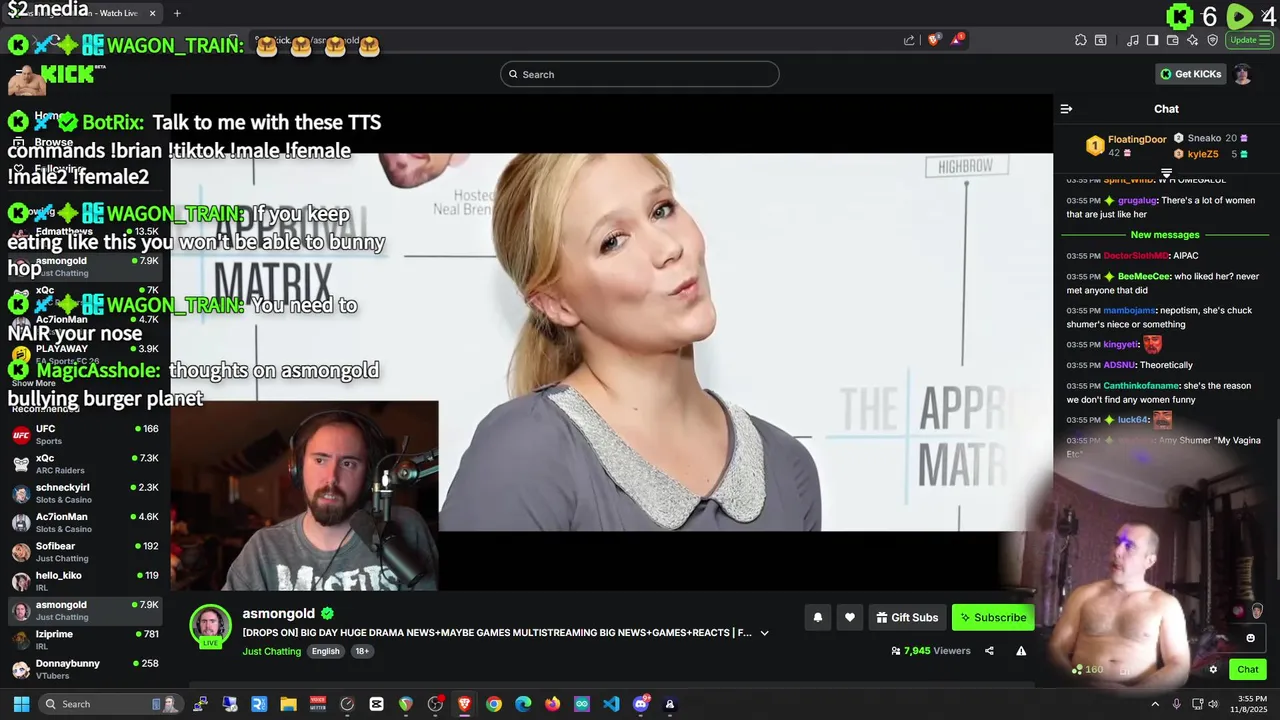Collapse the chat panel arrow icon
This screenshot has width=1280, height=720.
1066,109
